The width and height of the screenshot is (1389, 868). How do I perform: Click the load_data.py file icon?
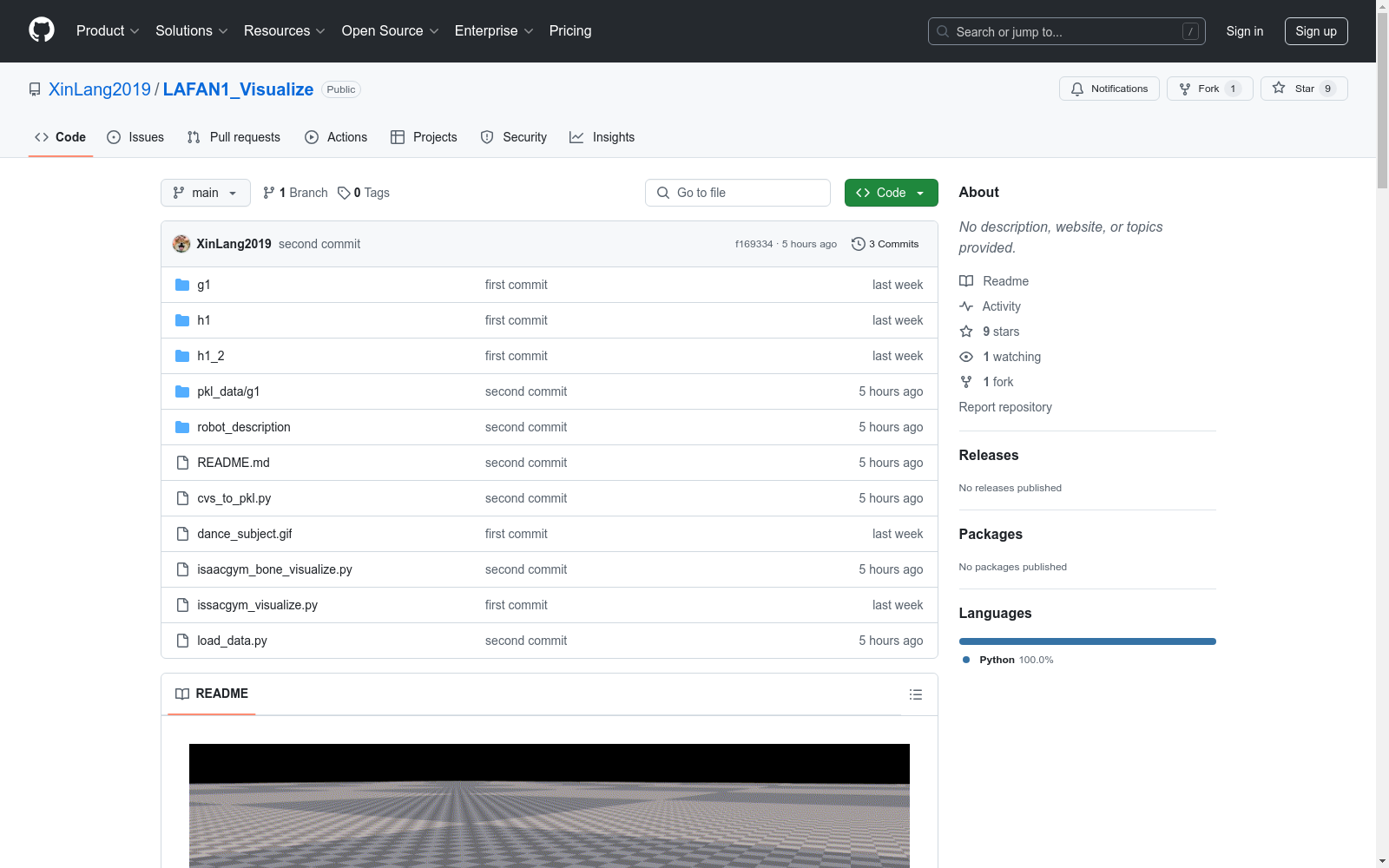[182, 641]
